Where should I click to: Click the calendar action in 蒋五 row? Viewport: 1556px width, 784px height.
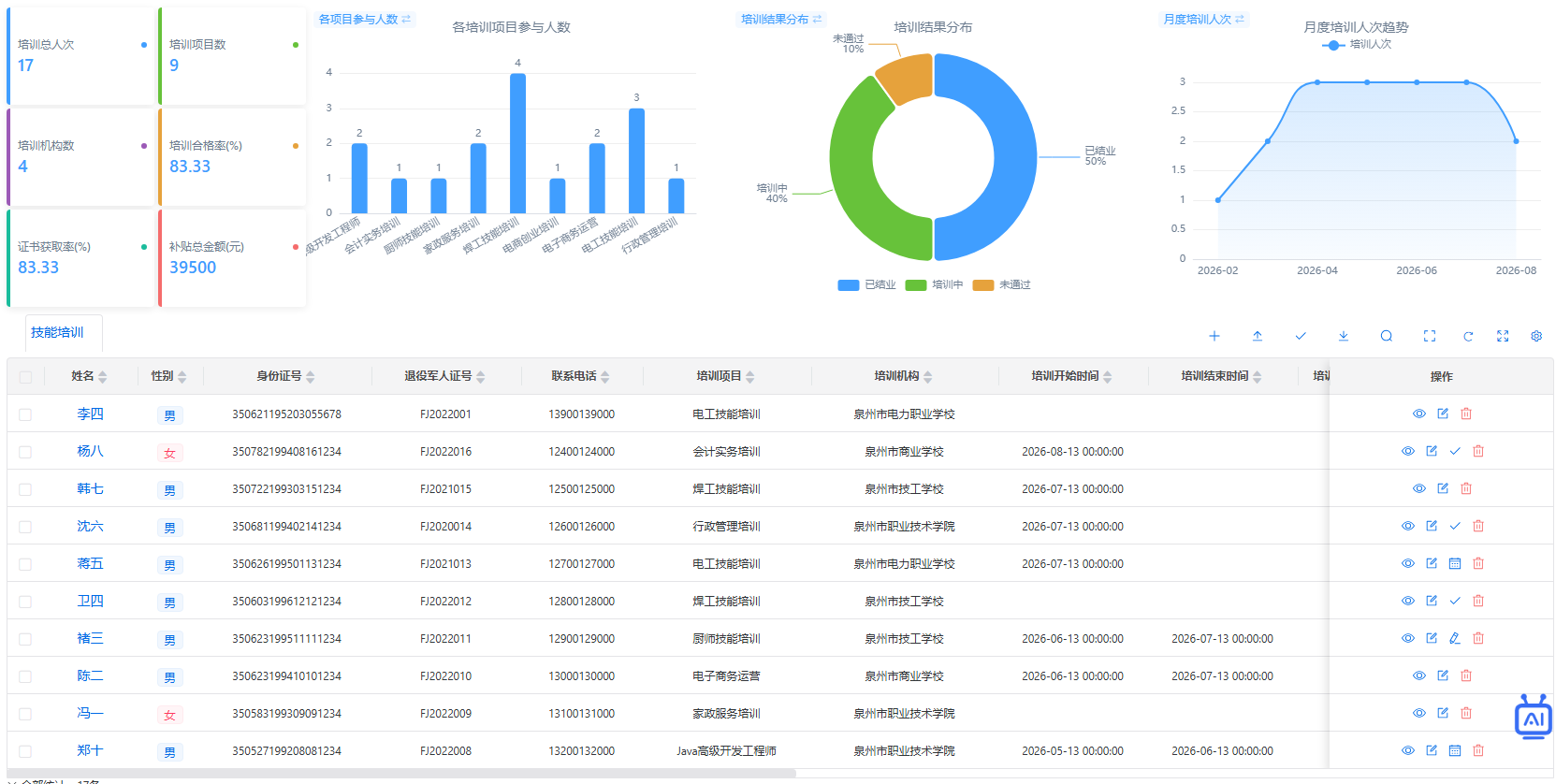(x=1455, y=563)
